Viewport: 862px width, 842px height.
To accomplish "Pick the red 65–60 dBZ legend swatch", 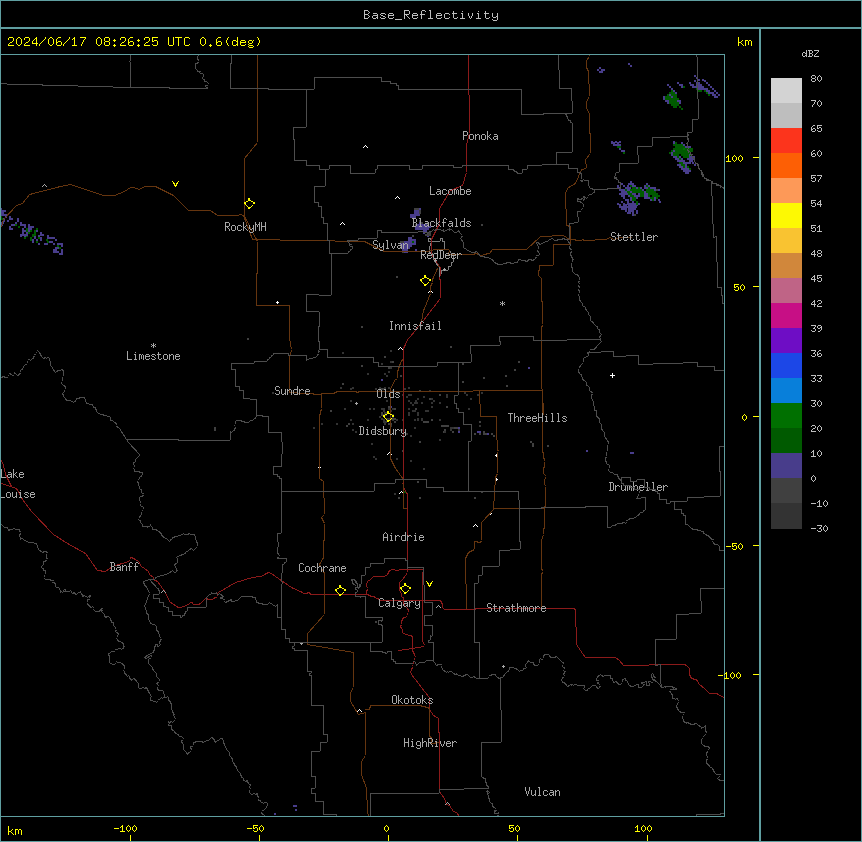I will [x=786, y=141].
